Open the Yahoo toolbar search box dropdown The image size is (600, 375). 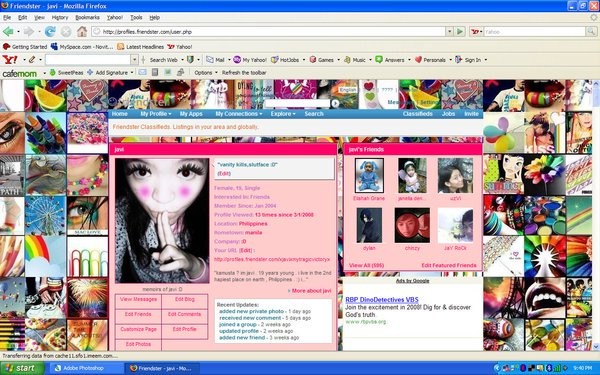pyautogui.click(x=134, y=60)
